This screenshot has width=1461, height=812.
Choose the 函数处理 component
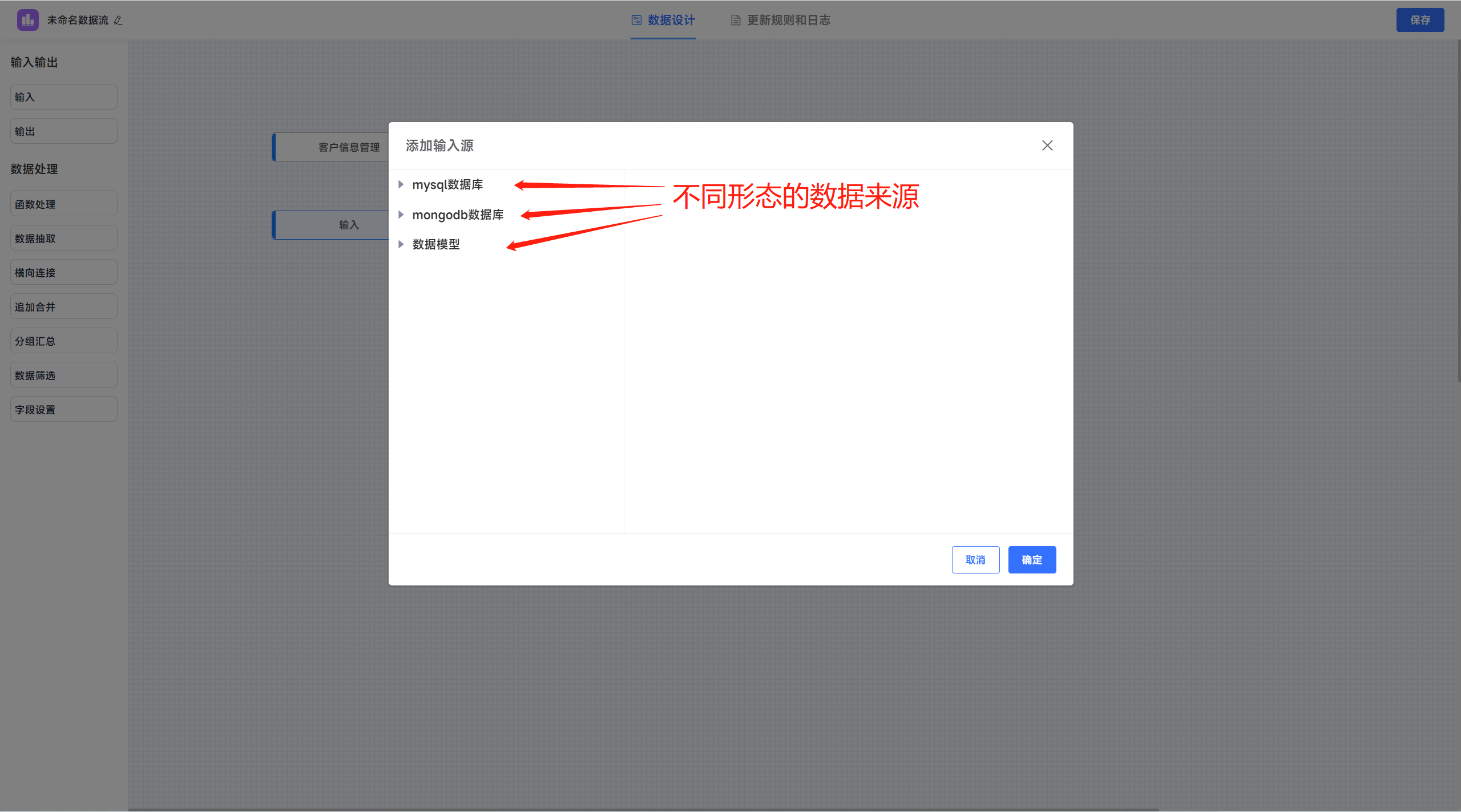pos(64,204)
